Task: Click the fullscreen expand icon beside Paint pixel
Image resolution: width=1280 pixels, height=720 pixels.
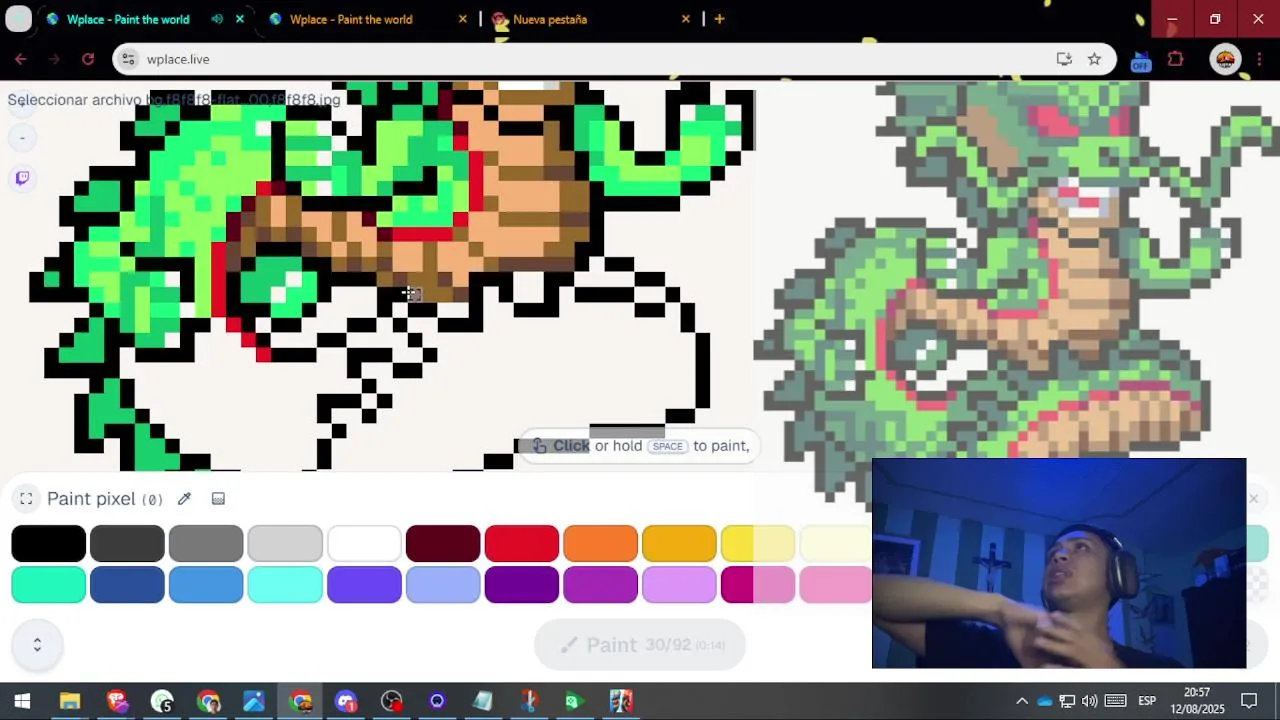Action: 26,499
